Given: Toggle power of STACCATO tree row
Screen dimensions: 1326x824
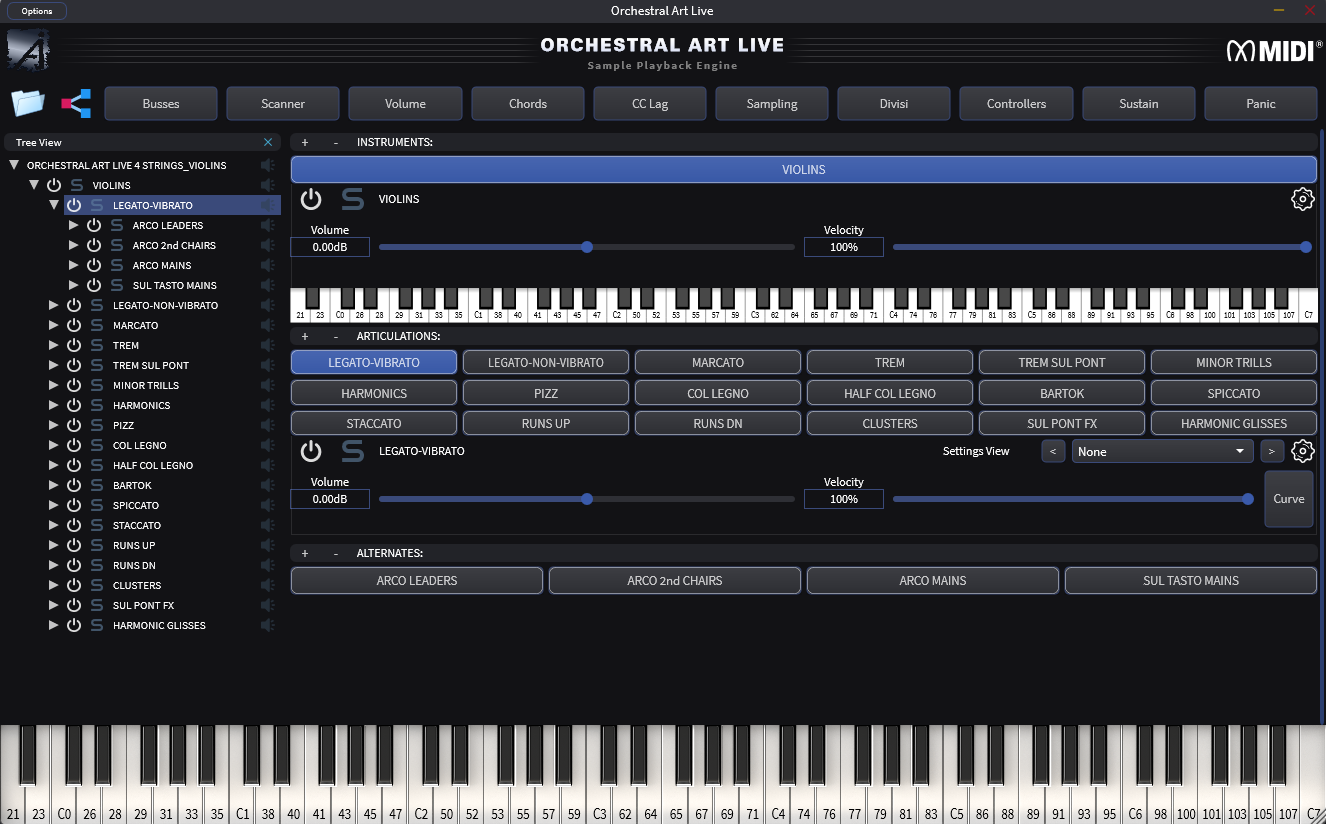Looking at the screenshot, I should pos(74,525).
